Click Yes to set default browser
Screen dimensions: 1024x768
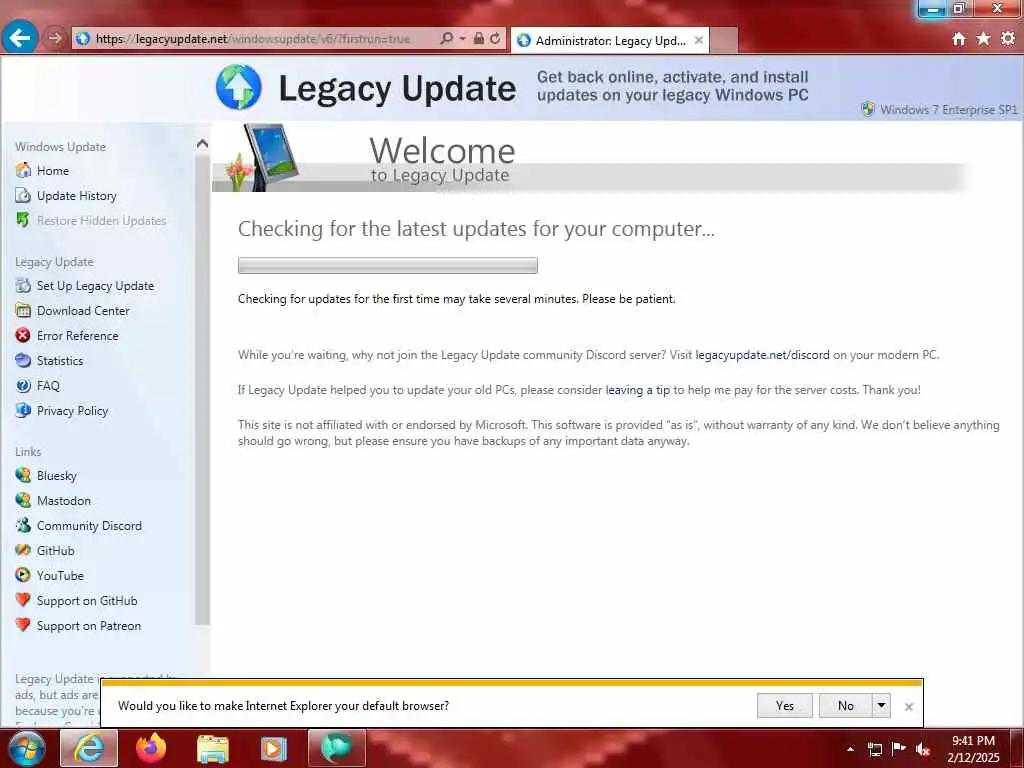point(785,705)
